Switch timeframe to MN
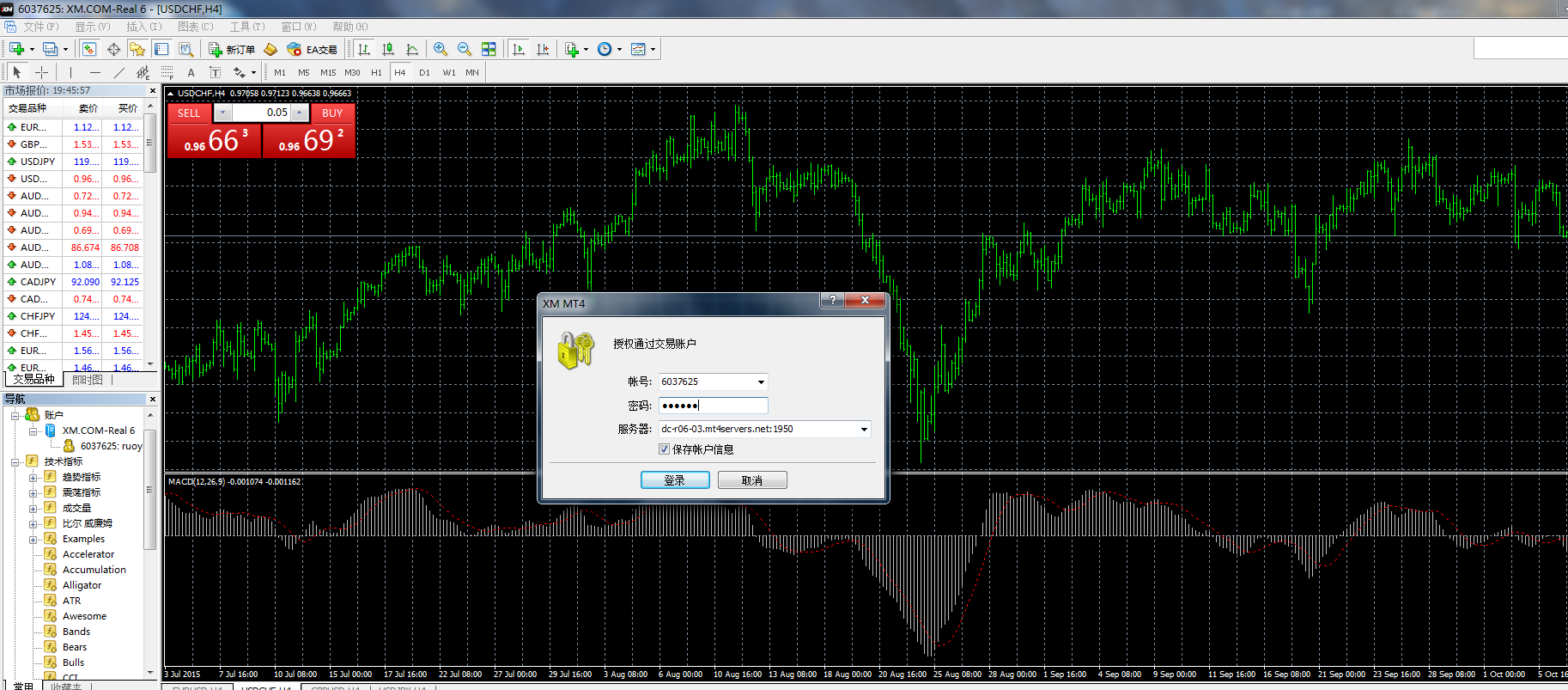This screenshot has width=1568, height=690. tap(472, 72)
